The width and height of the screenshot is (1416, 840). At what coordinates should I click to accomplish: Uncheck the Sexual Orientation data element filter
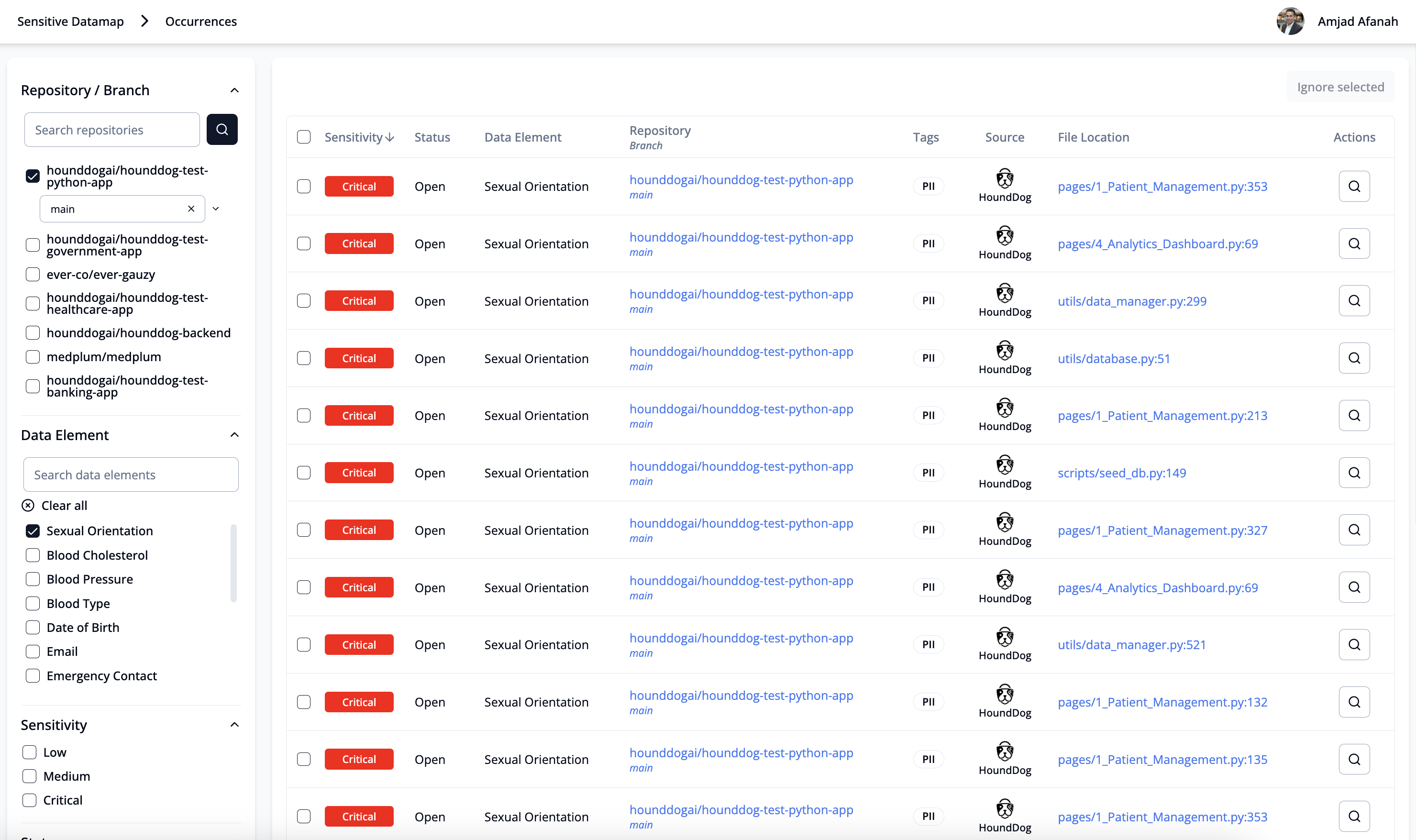33,531
